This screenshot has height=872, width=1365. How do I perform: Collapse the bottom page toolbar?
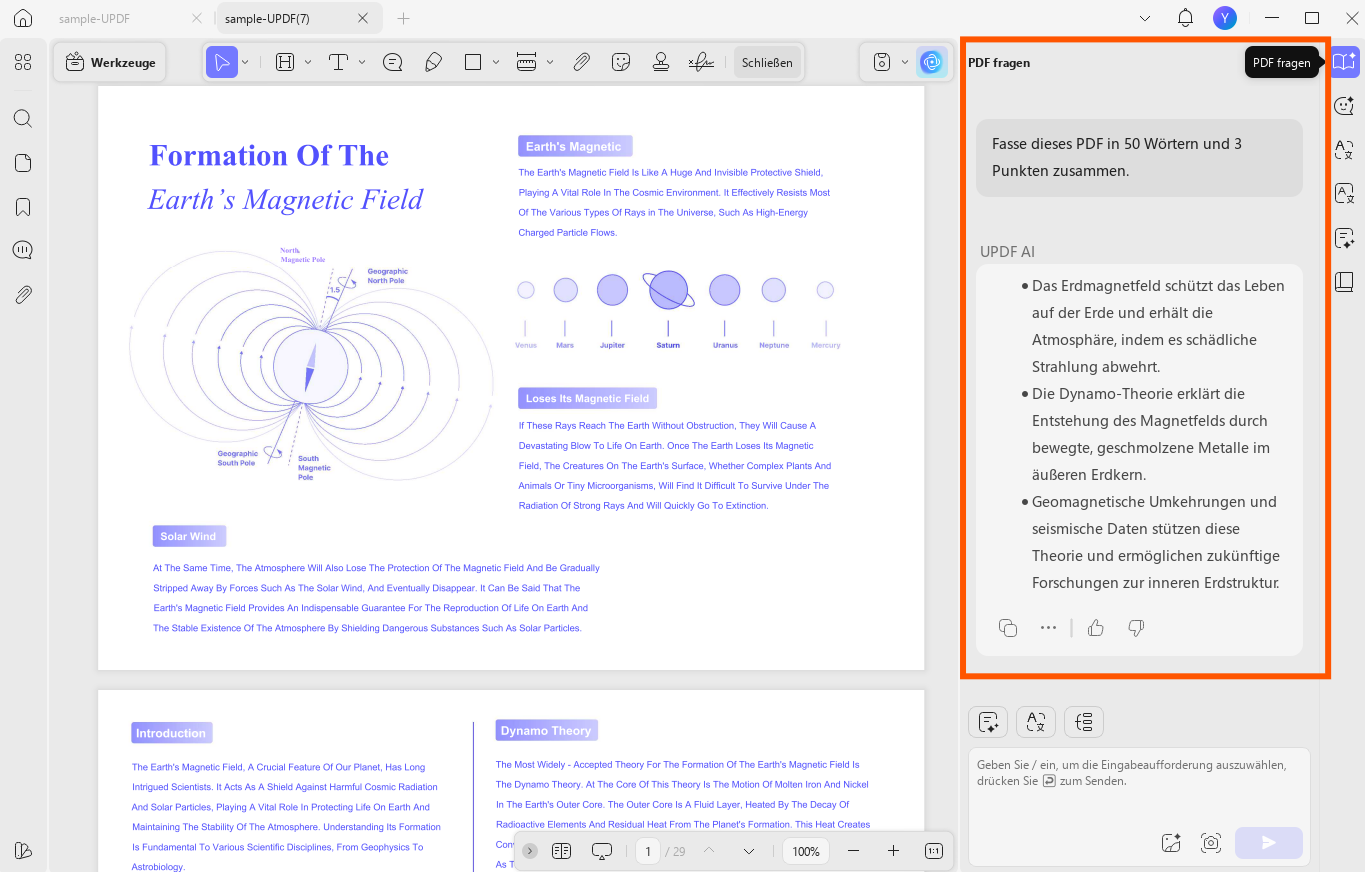point(530,851)
